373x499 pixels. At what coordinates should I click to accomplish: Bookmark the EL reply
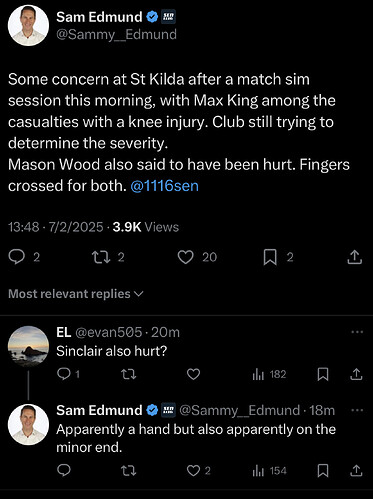[x=323, y=374]
